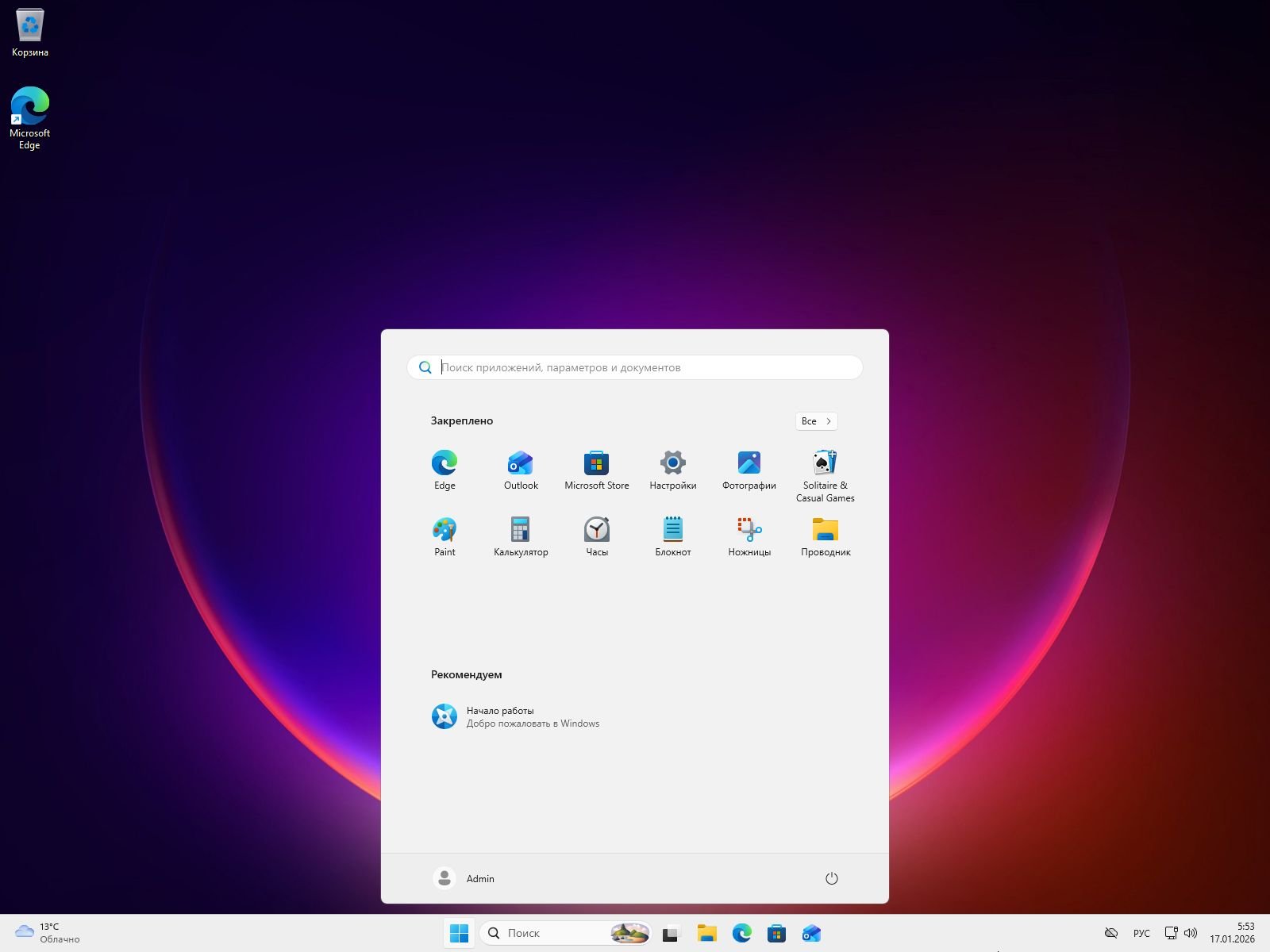Launch the Фотографии app
The image size is (1270, 952).
tap(749, 470)
